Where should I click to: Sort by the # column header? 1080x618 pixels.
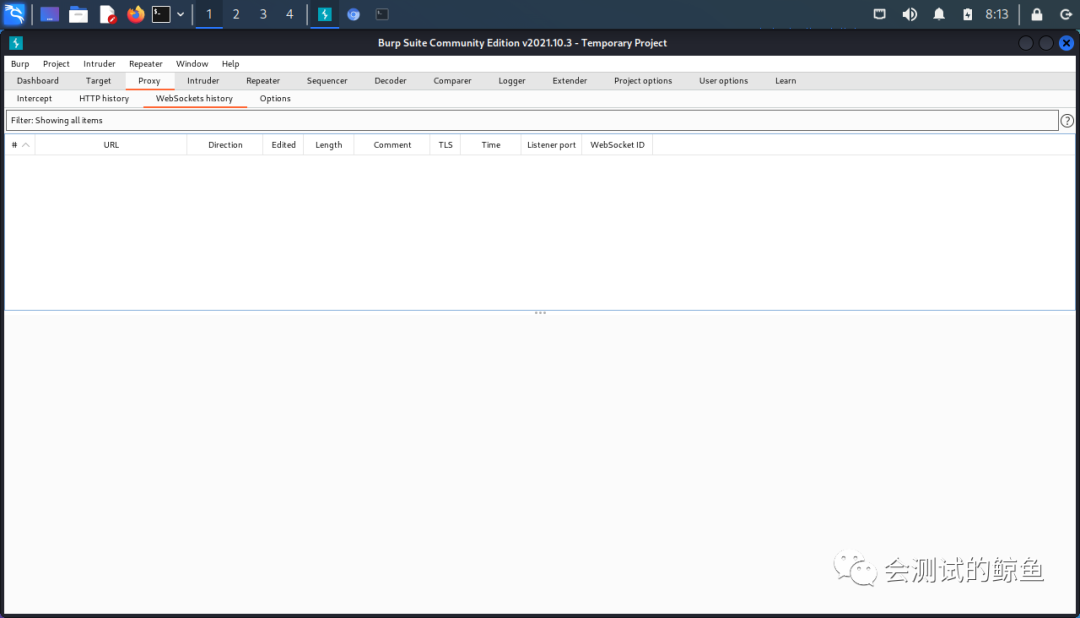pyautogui.click(x=20, y=145)
